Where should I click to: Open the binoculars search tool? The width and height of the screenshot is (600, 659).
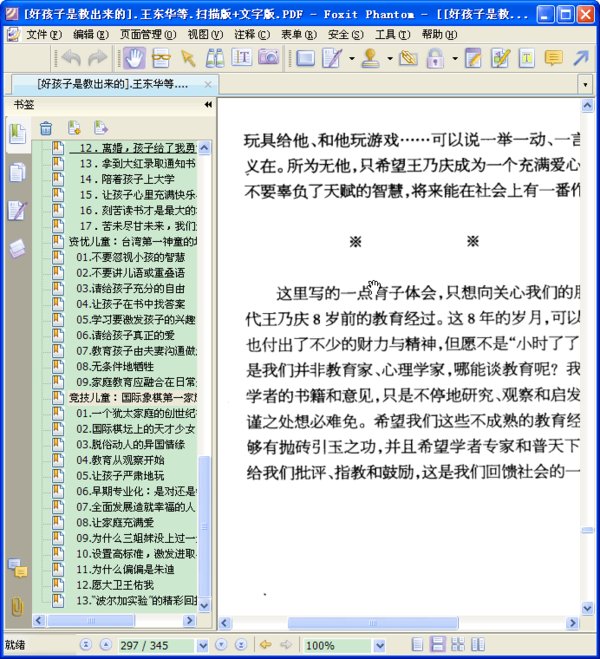pyautogui.click(x=215, y=58)
